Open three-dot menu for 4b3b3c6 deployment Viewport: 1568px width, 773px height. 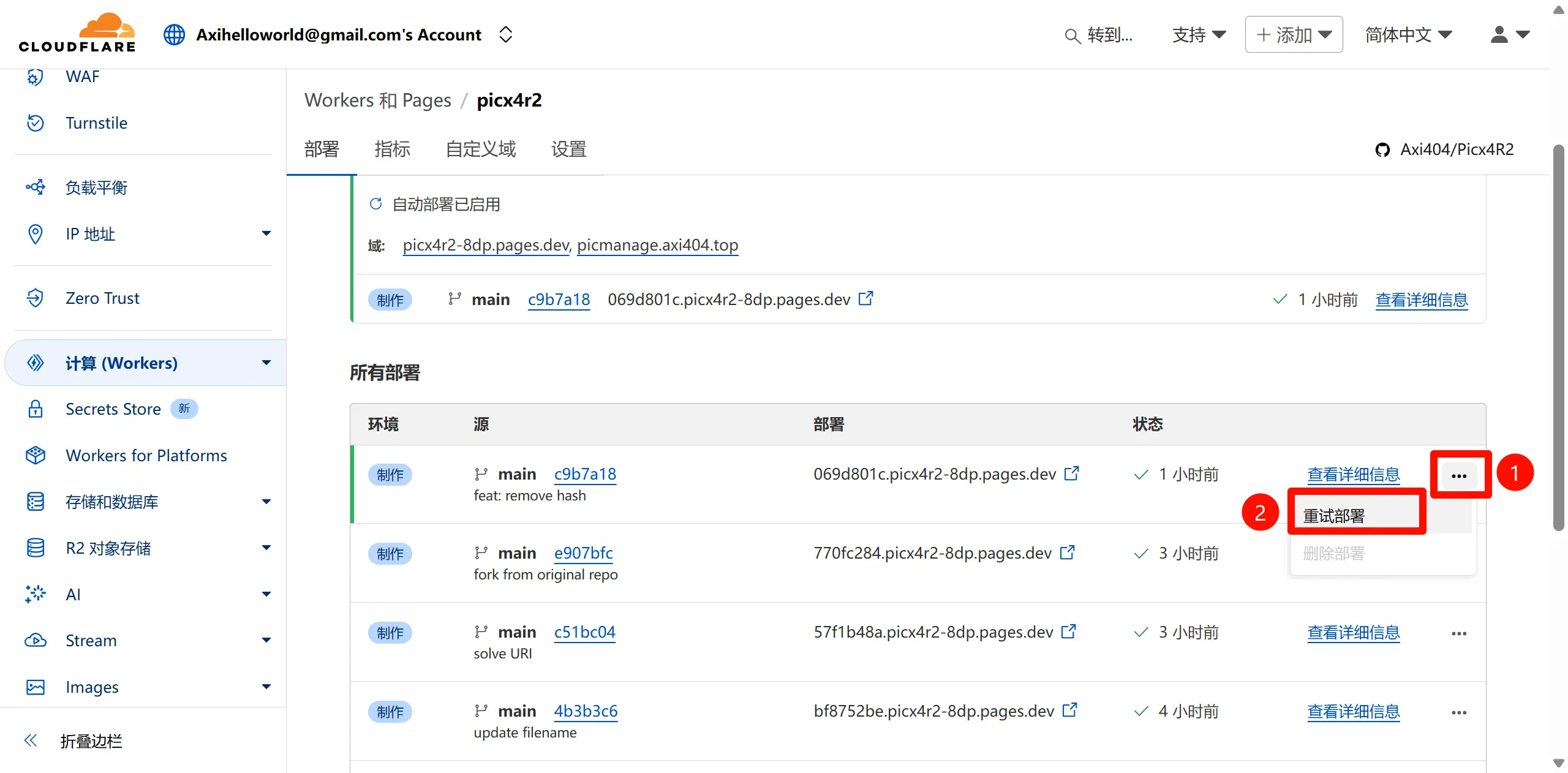tap(1459, 712)
